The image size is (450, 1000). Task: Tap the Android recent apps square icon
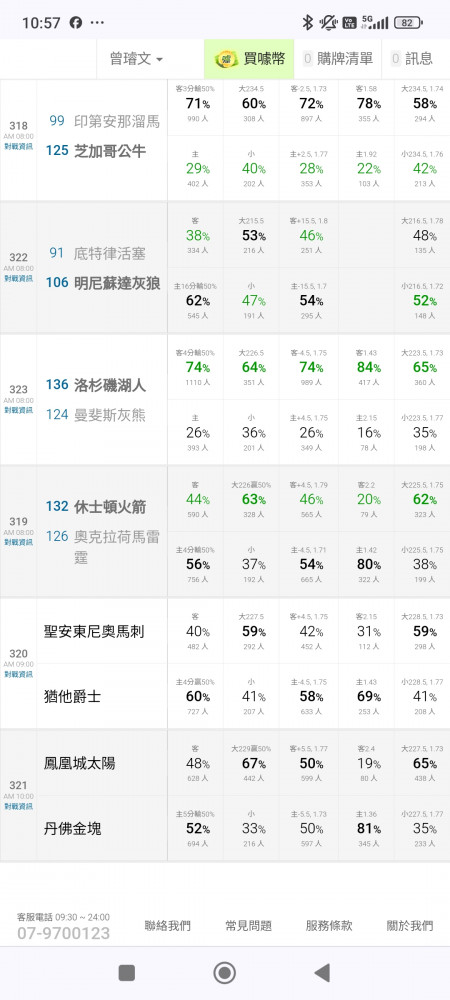pos(127,973)
